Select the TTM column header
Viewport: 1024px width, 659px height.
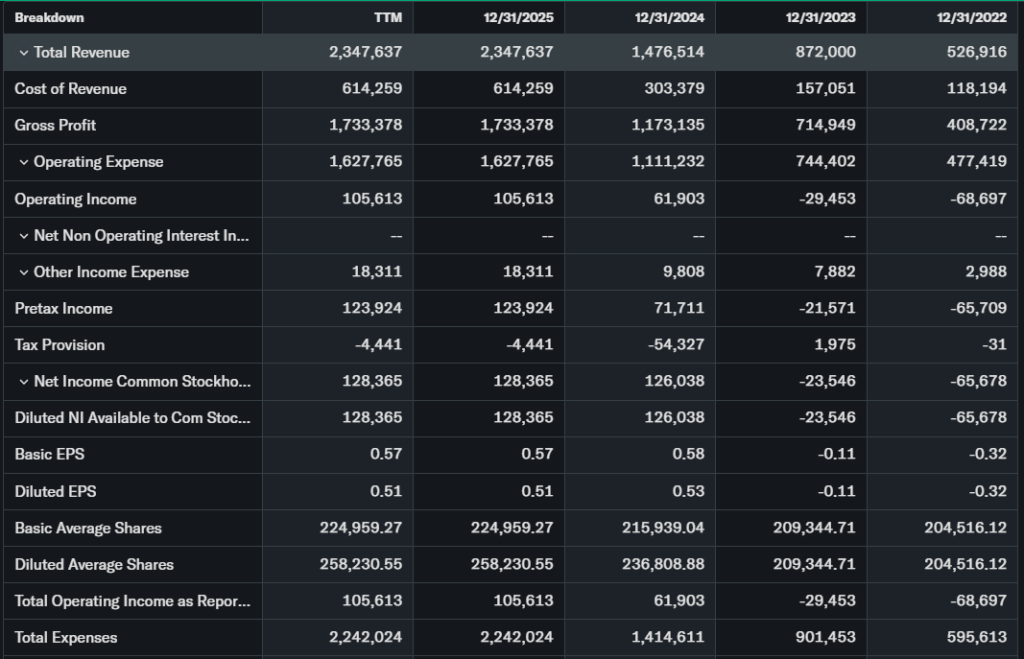[387, 18]
